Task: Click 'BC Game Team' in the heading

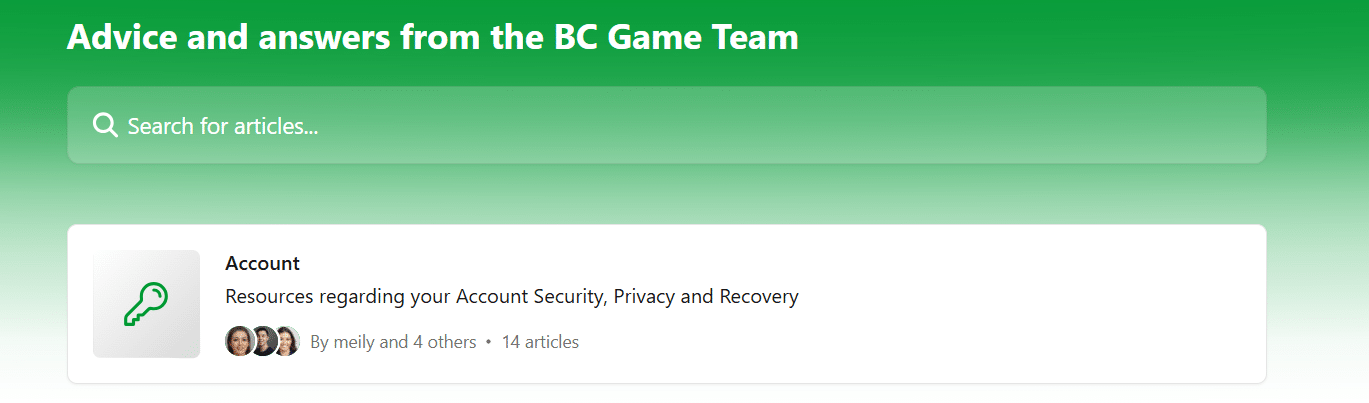Action: 676,38
